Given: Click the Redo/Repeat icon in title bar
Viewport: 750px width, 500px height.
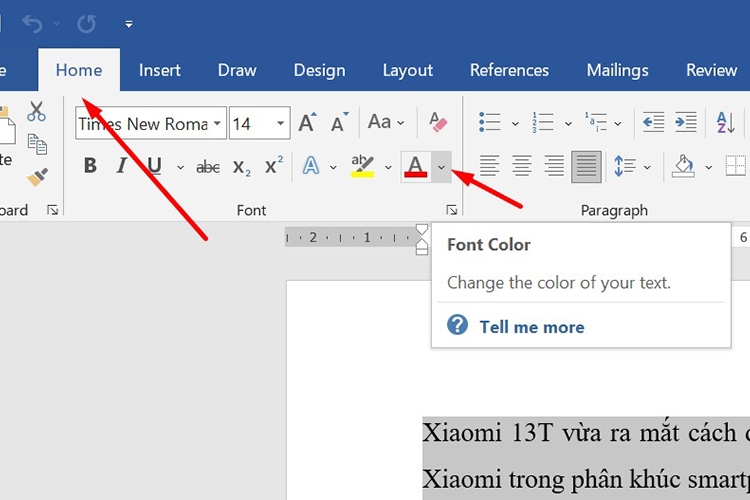Looking at the screenshot, I should 87,23.
